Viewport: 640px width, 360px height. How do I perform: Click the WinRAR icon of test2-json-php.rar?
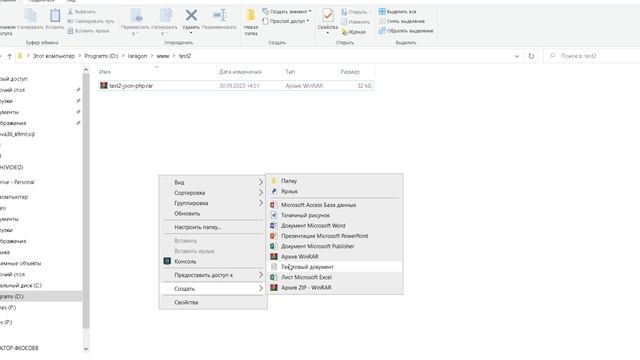tap(104, 86)
